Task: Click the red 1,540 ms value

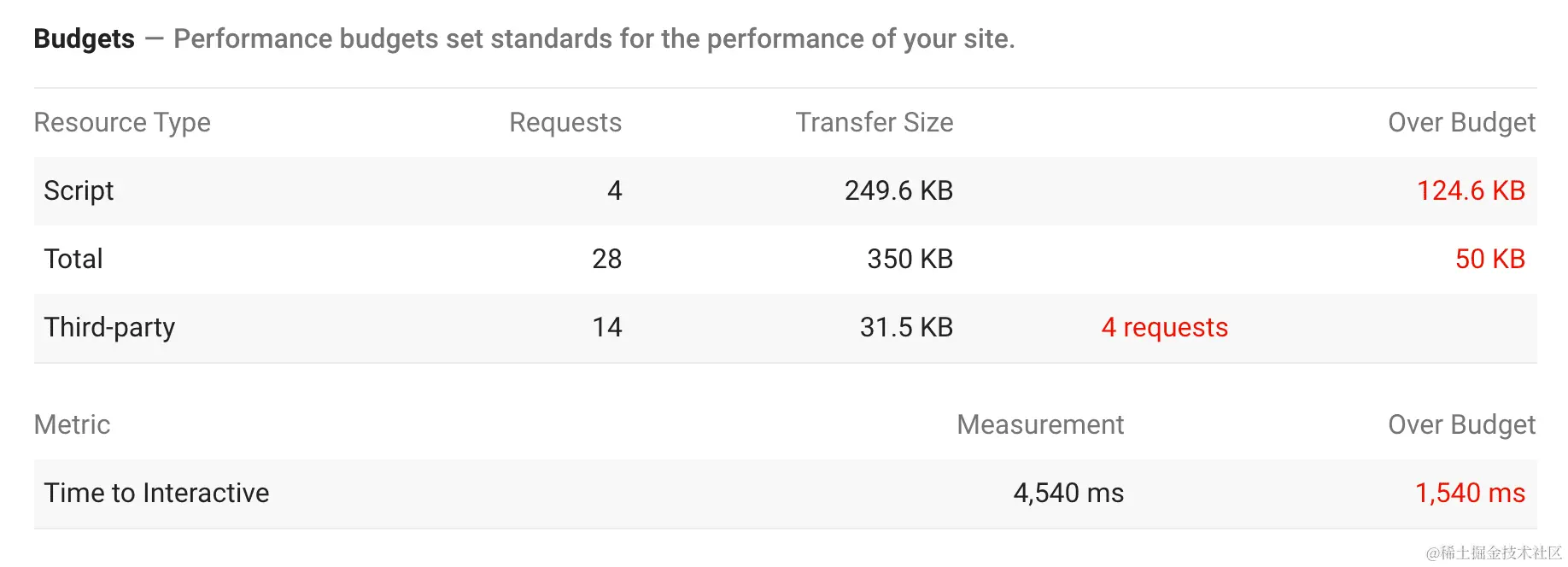Action: 1469,494
